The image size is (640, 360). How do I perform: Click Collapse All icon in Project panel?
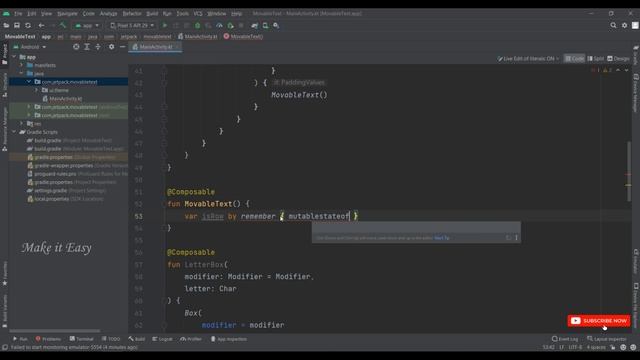(x=98, y=47)
